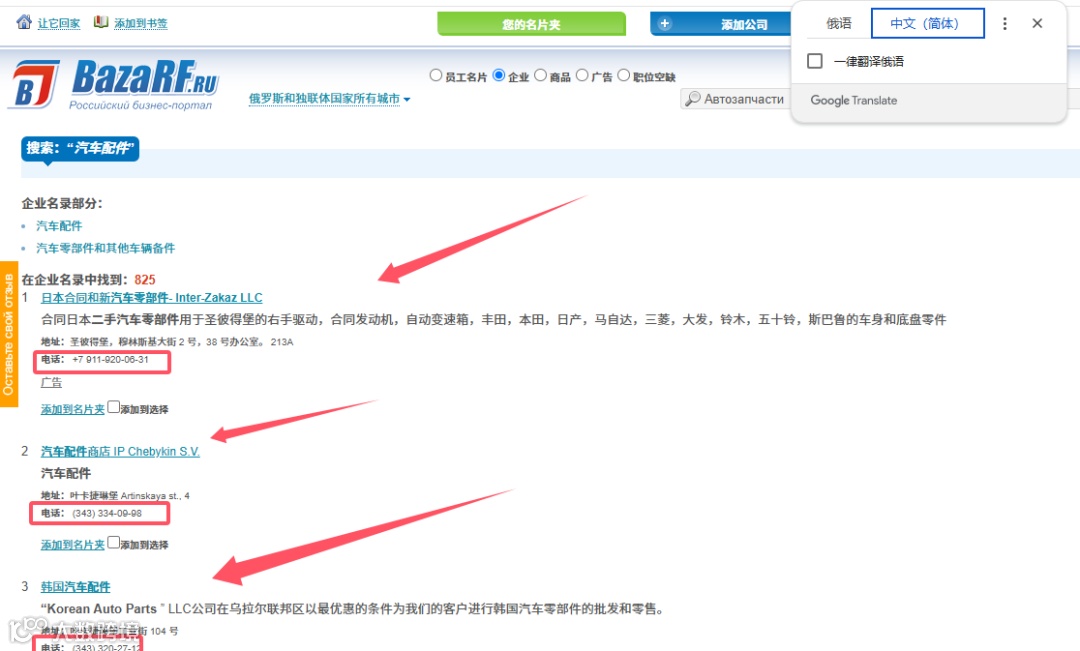Click the bookmark book icon
This screenshot has width=1080, height=651.
coord(101,22)
